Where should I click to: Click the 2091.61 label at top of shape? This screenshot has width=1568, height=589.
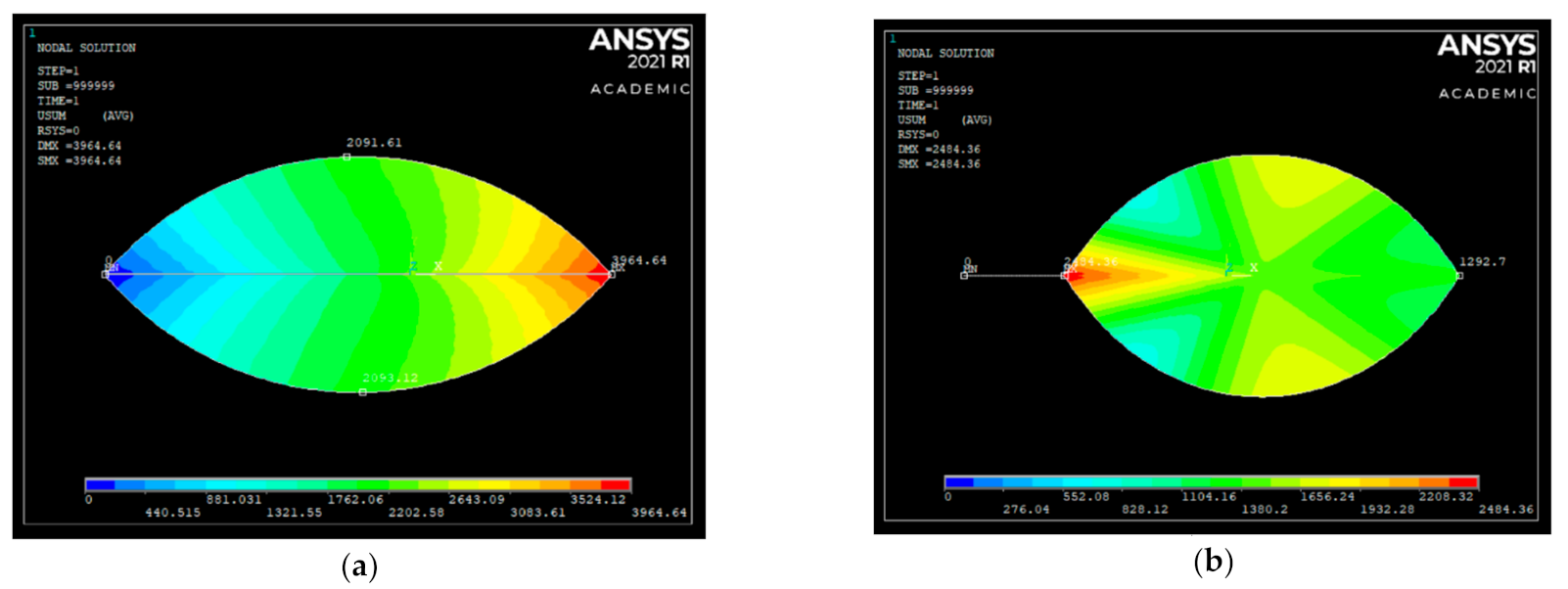(x=374, y=143)
